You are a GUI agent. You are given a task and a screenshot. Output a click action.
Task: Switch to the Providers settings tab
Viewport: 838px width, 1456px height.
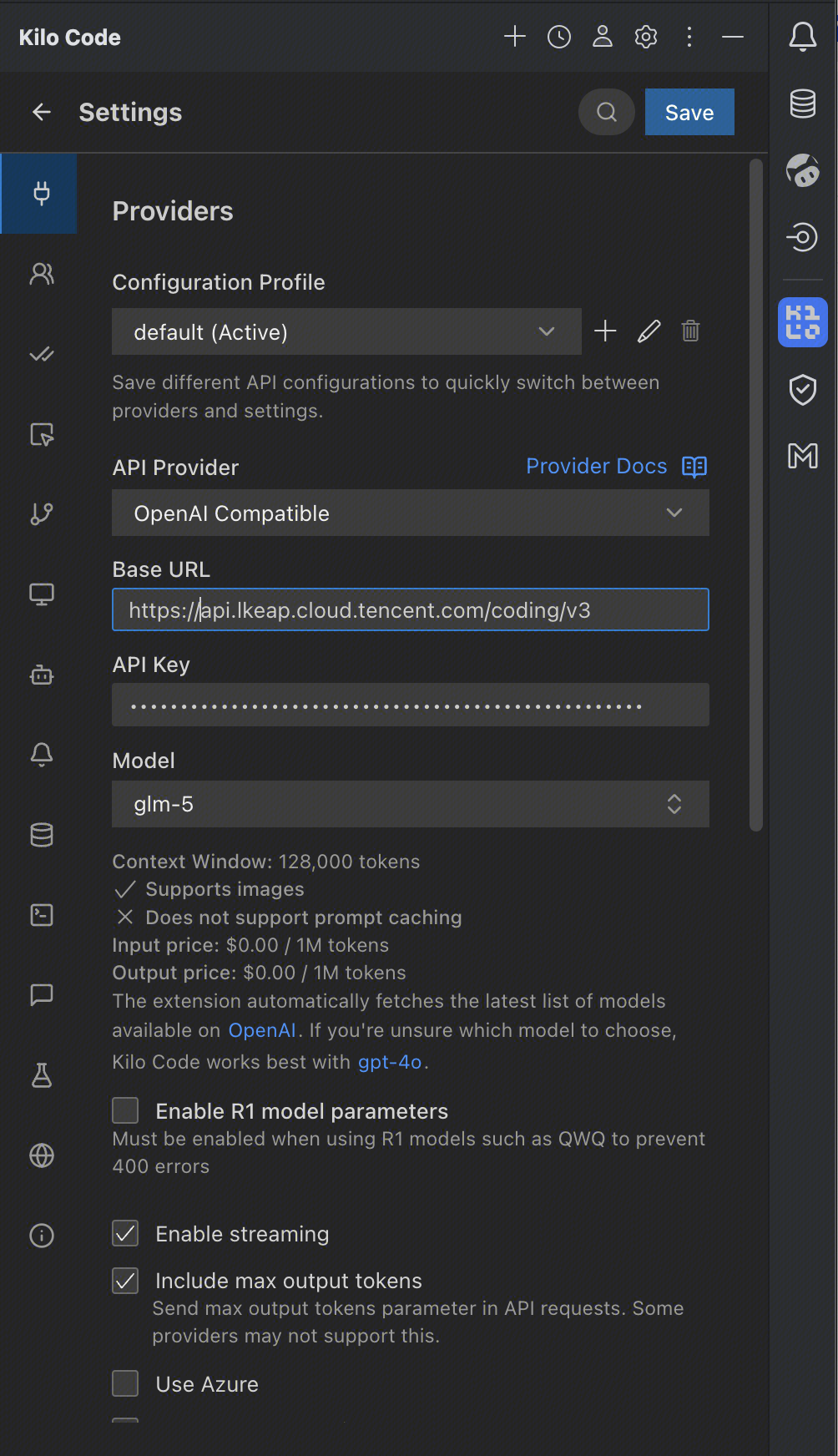pos(41,194)
